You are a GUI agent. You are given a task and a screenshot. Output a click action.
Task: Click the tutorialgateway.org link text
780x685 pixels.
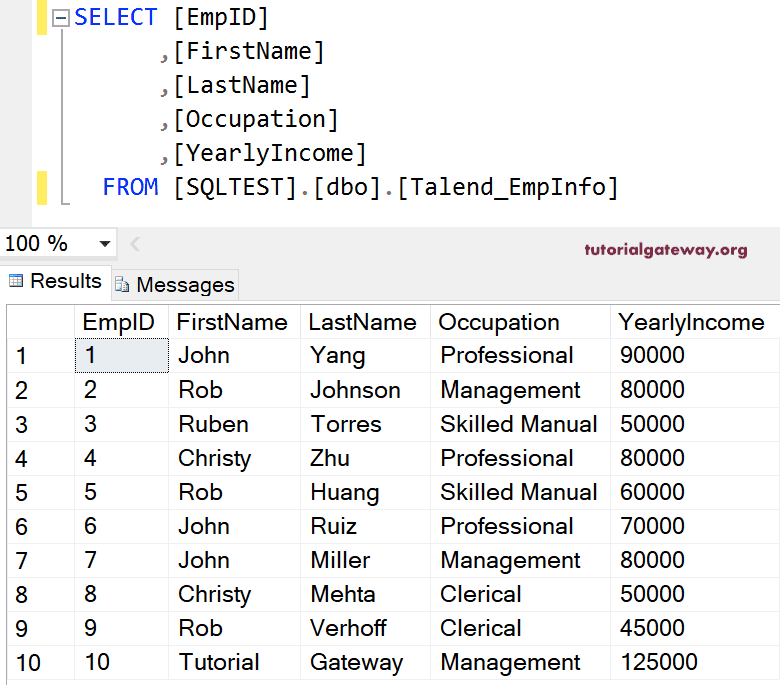point(666,250)
